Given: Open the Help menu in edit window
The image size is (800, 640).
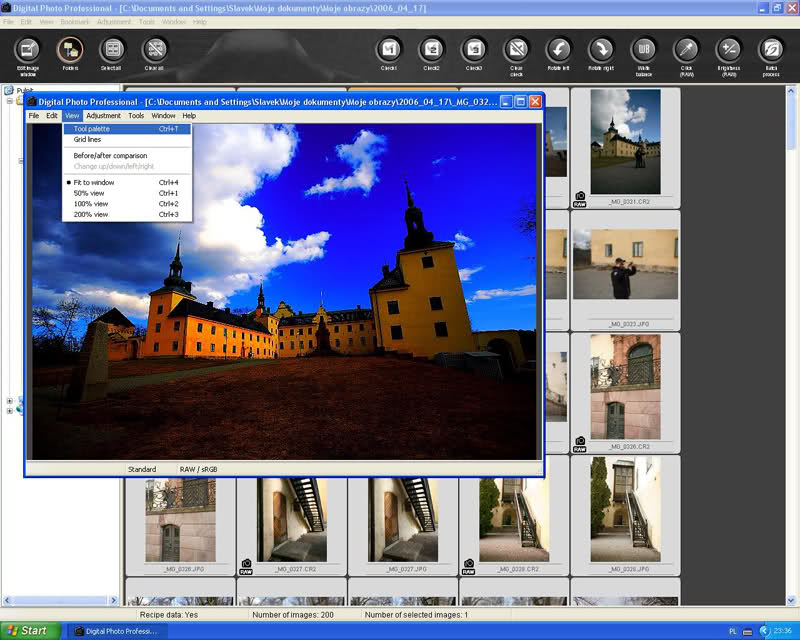Looking at the screenshot, I should 189,116.
